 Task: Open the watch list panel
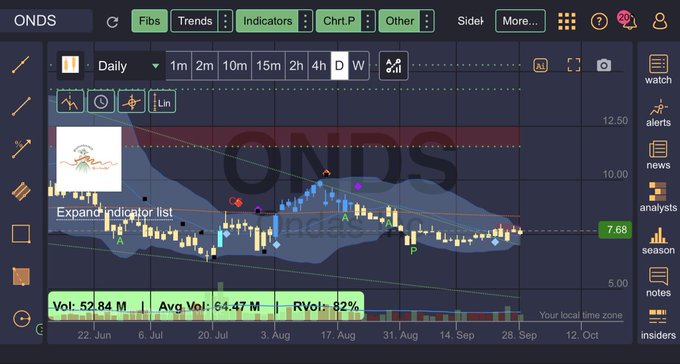click(658, 69)
